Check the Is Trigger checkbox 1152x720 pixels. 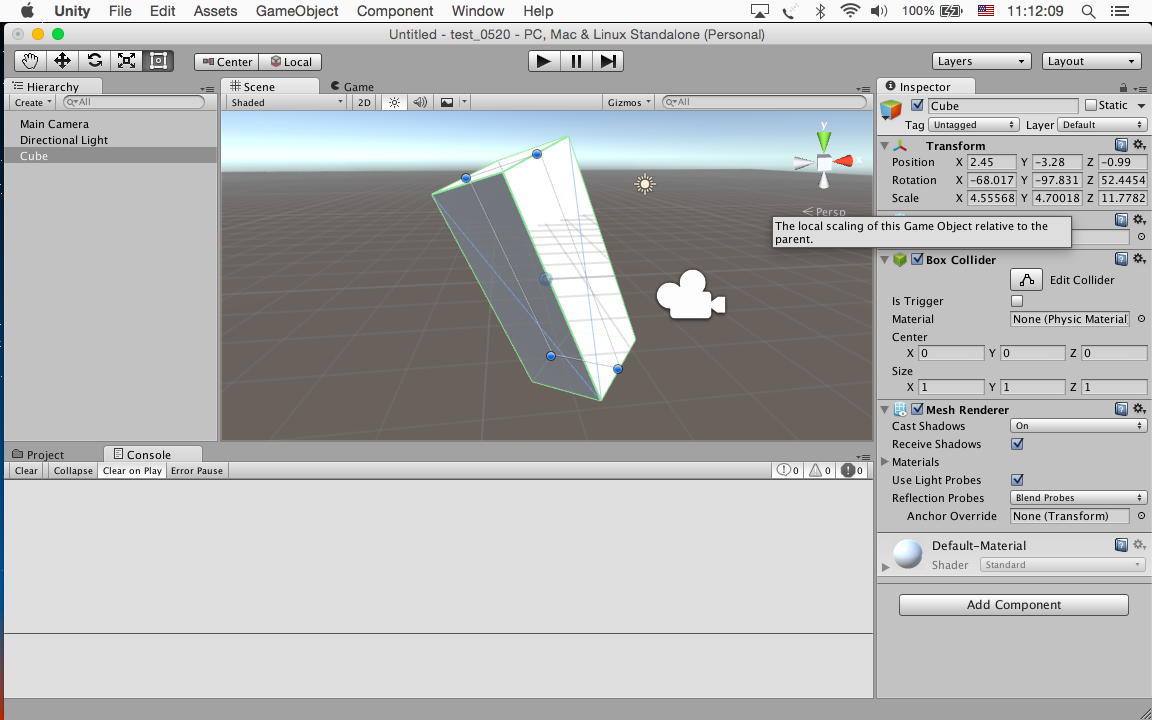[x=1017, y=301]
